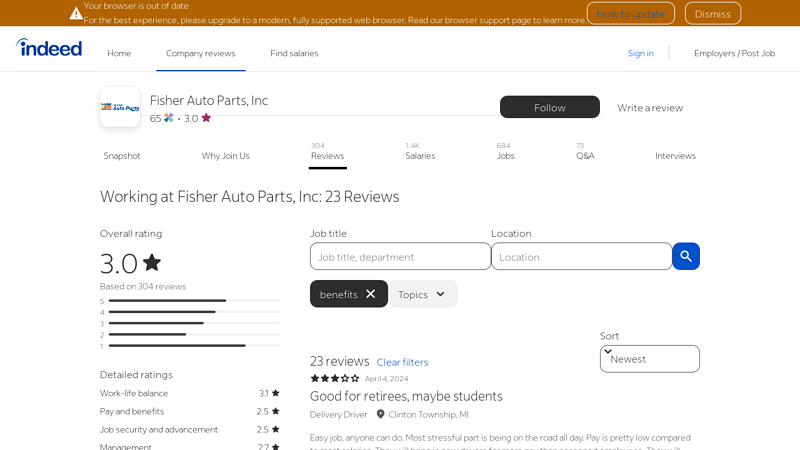The height and width of the screenshot is (450, 800).
Task: Open the review titled Good for retirees, maybe students
Action: coord(406,396)
